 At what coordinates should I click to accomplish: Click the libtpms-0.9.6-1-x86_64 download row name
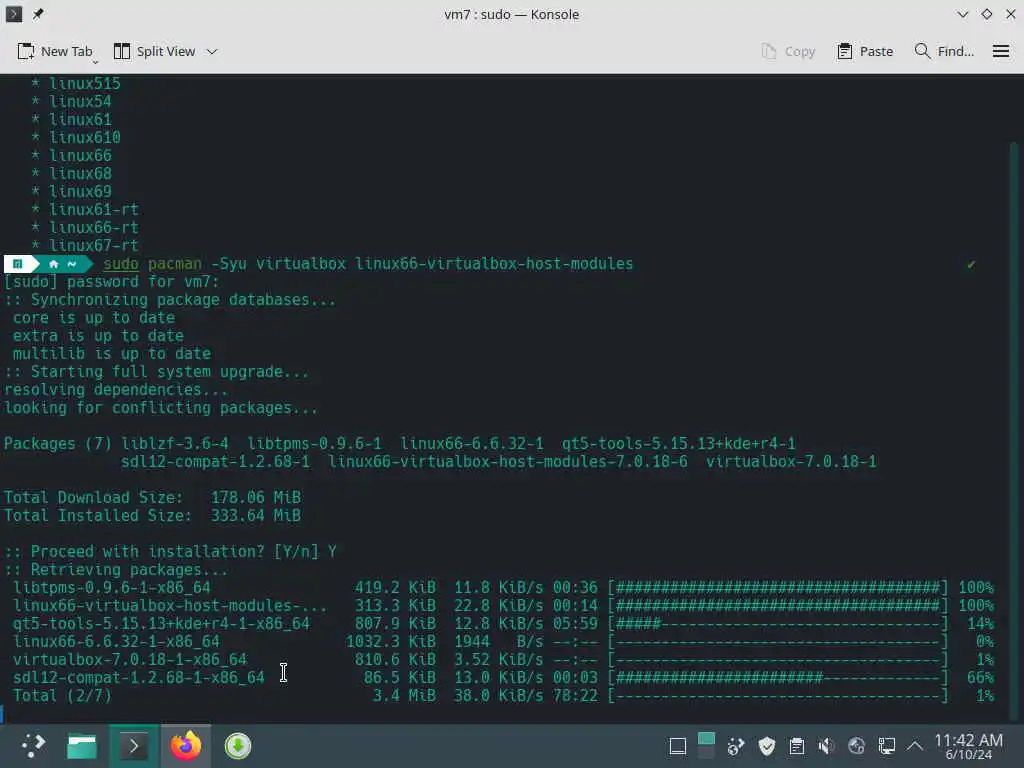(112, 588)
